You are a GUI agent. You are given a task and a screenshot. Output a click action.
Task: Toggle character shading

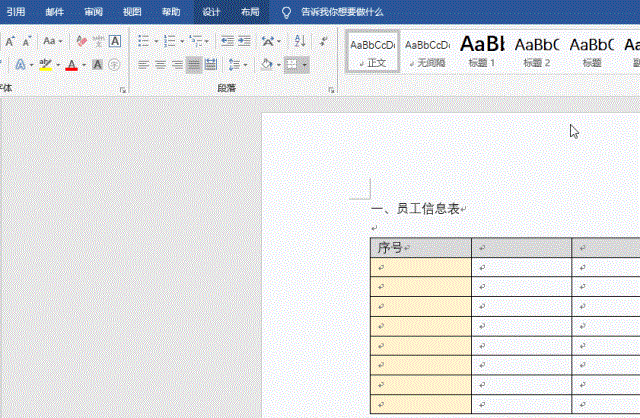pos(97,64)
